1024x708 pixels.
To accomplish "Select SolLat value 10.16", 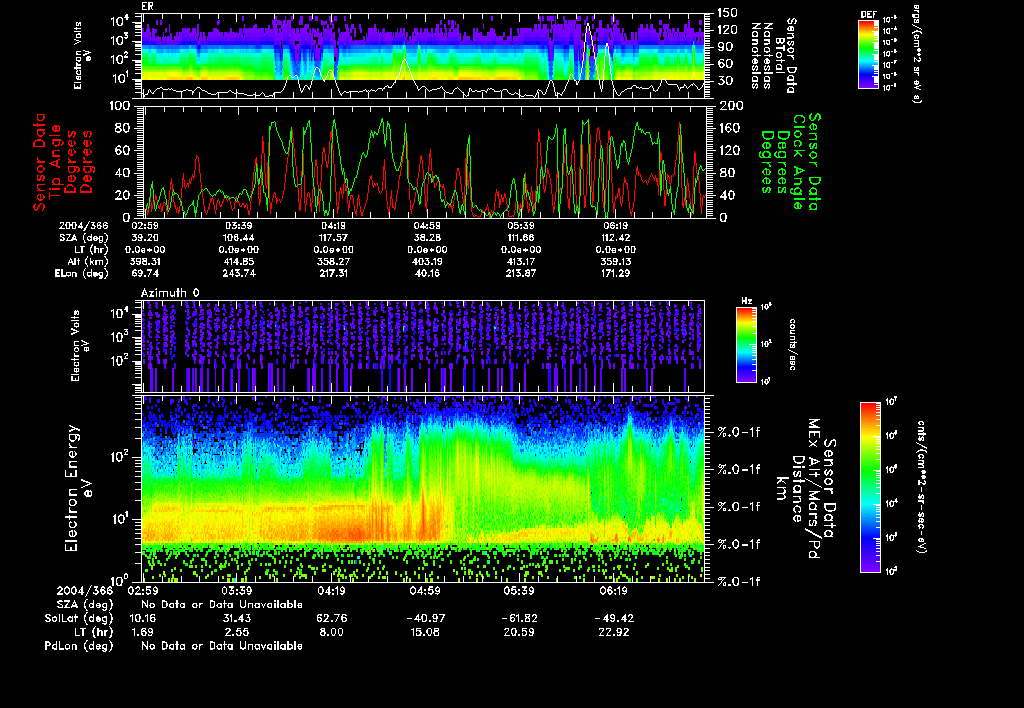I will 143,618.
